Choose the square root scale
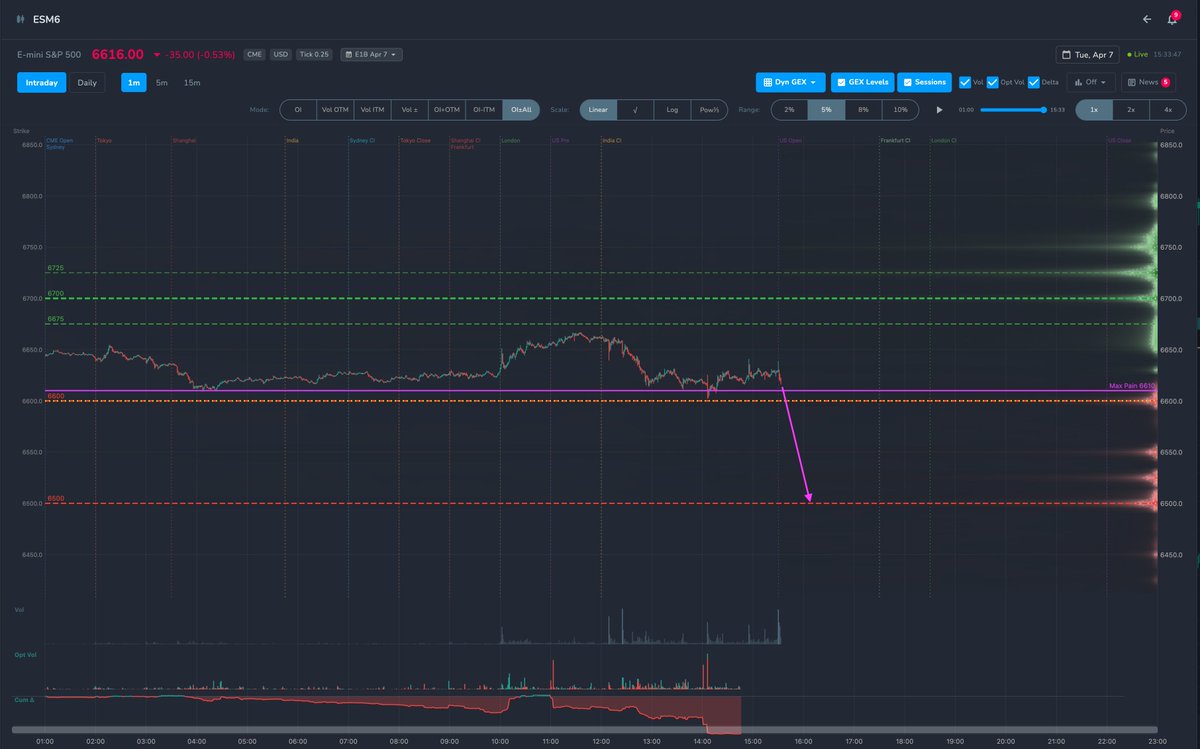1200x749 pixels. tap(635, 110)
